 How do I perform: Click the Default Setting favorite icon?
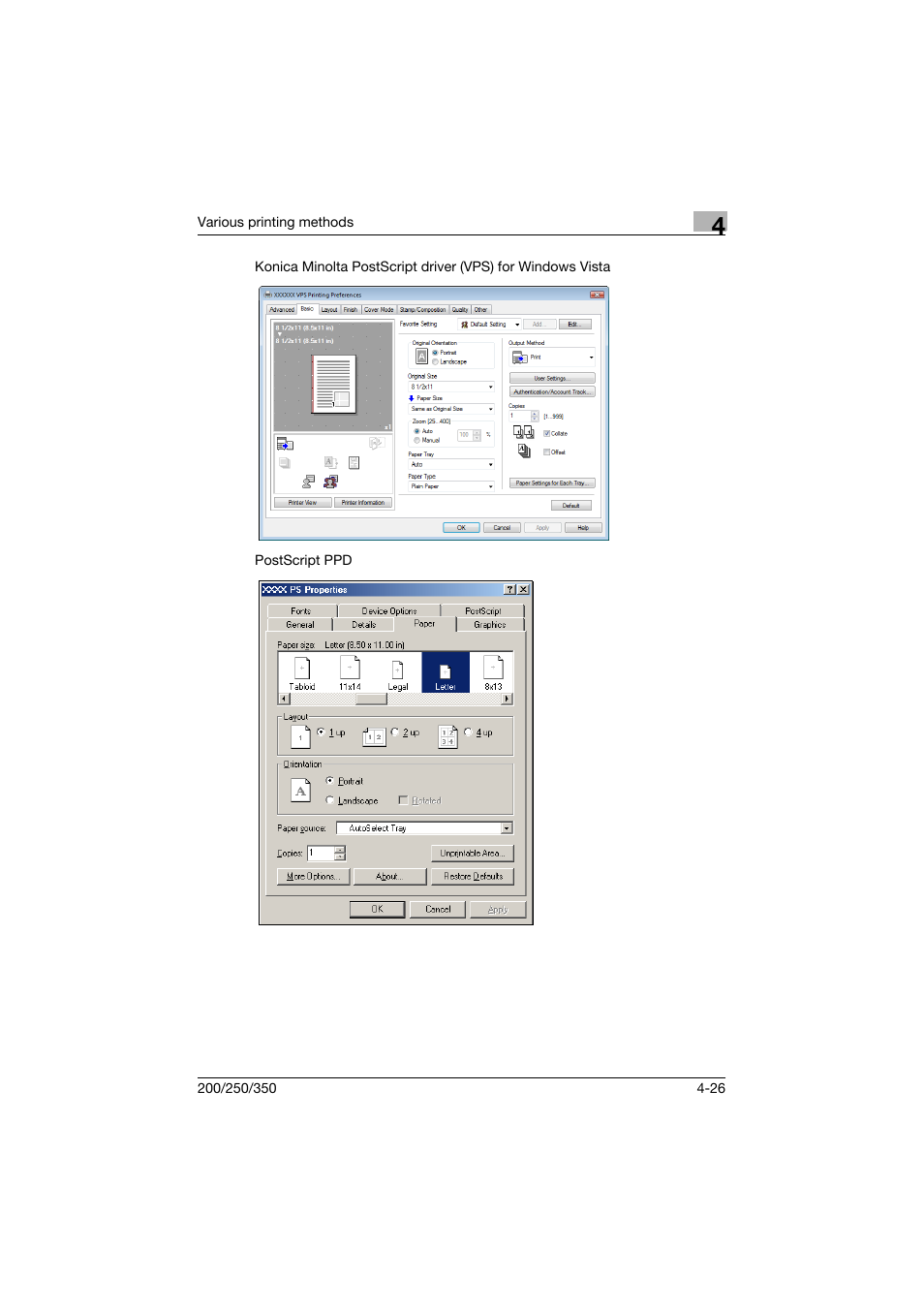coord(465,325)
